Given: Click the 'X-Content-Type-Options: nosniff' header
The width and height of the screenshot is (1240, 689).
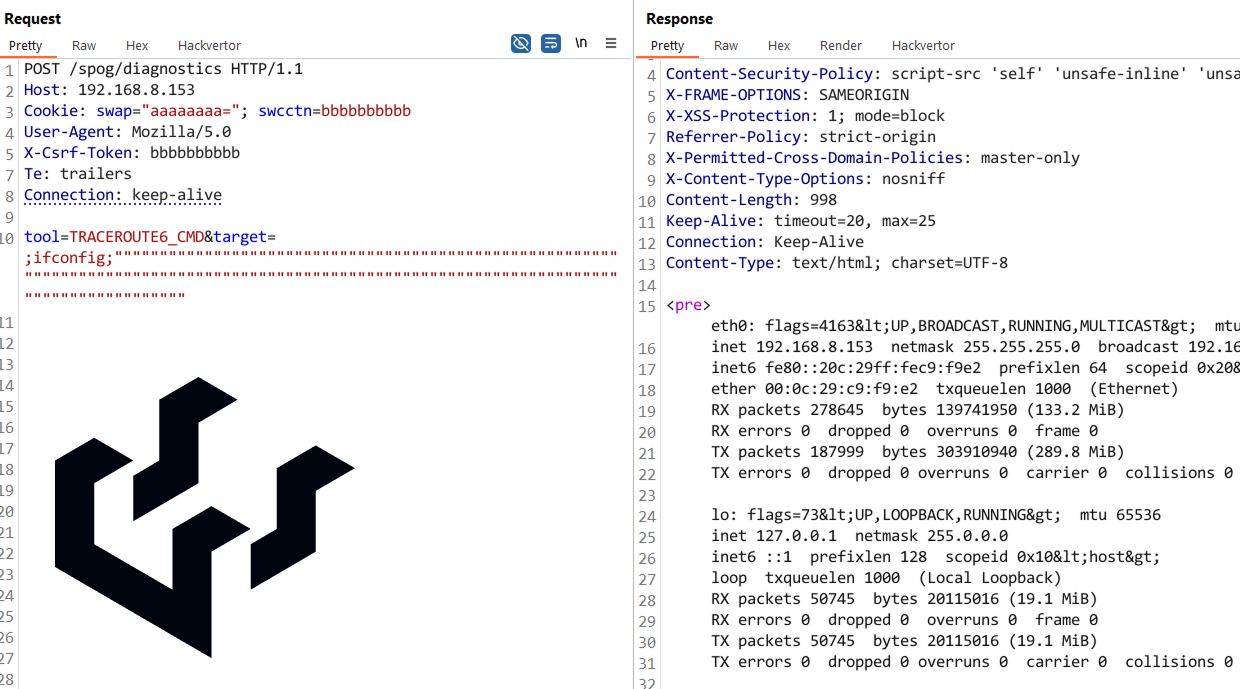Looking at the screenshot, I should click(805, 179).
